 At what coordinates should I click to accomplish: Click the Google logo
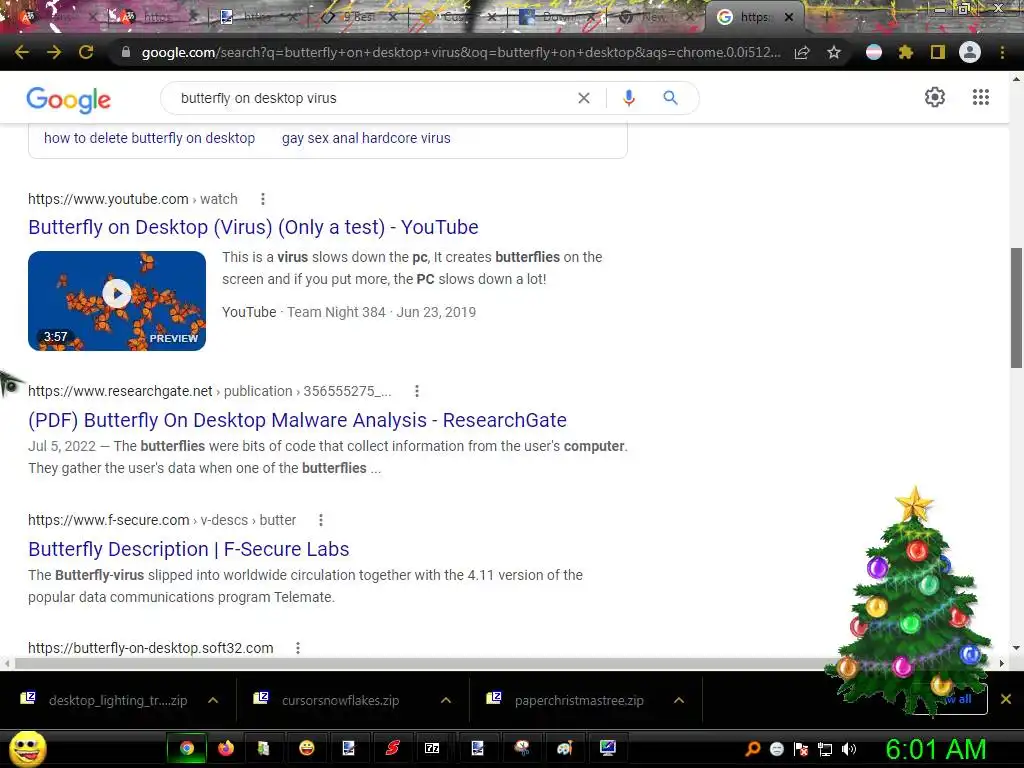(x=69, y=99)
